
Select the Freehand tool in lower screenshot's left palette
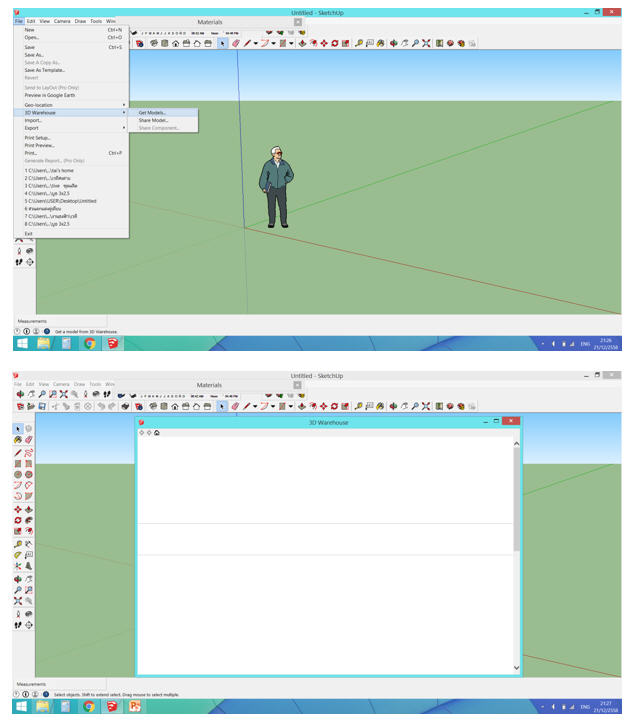[29, 453]
